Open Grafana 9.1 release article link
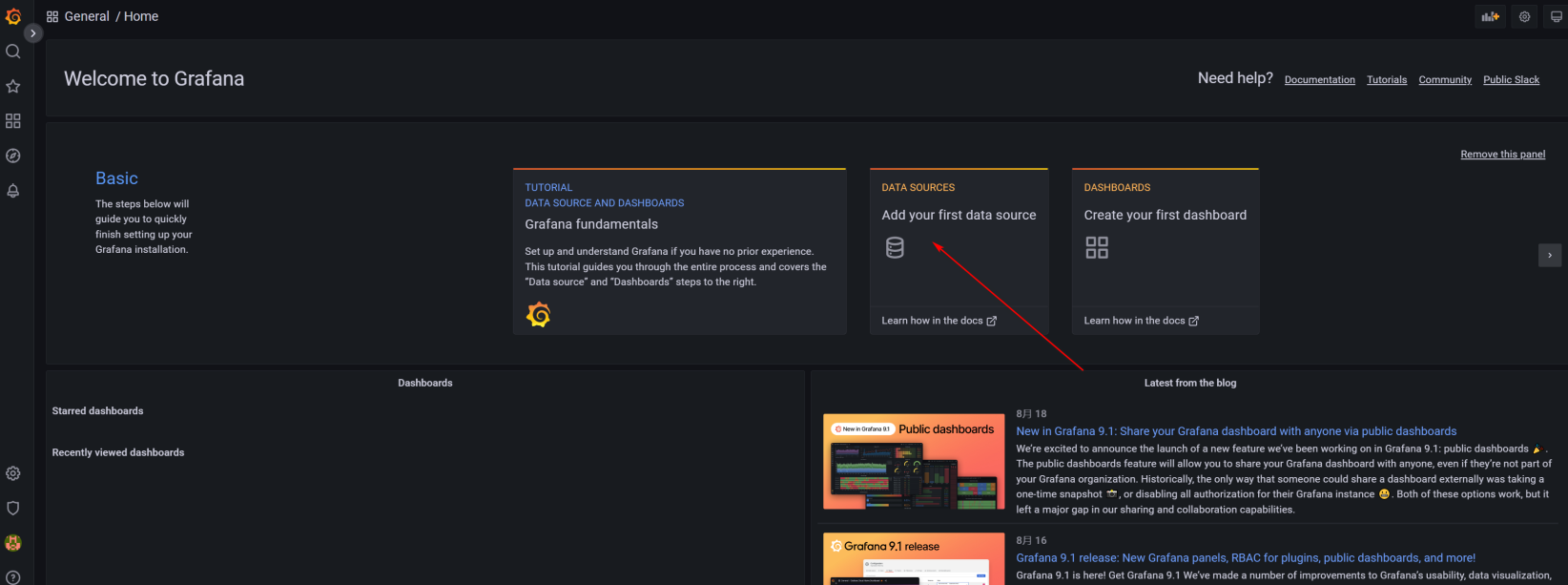 point(1246,558)
